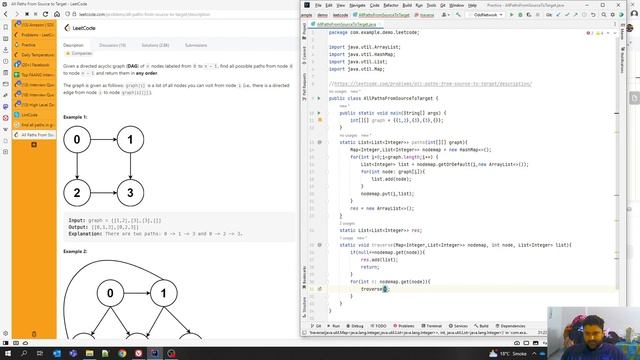The height and width of the screenshot is (360, 640).
Task: Click the Search Everywhere magnifier icon
Action: tap(604, 15)
